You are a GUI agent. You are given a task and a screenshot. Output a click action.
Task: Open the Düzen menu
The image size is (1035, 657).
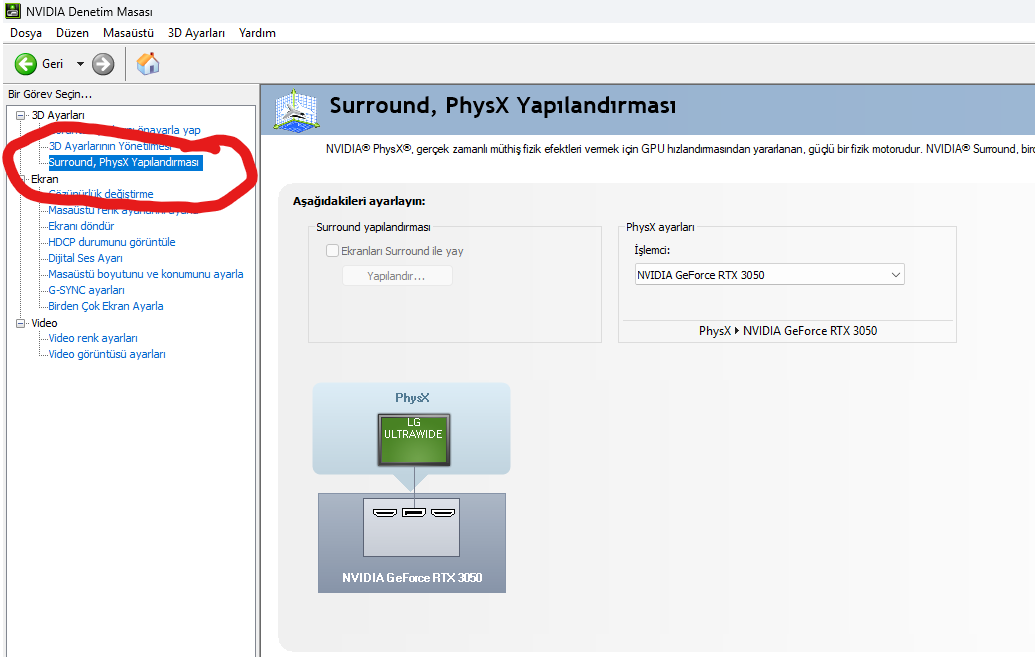[x=72, y=33]
